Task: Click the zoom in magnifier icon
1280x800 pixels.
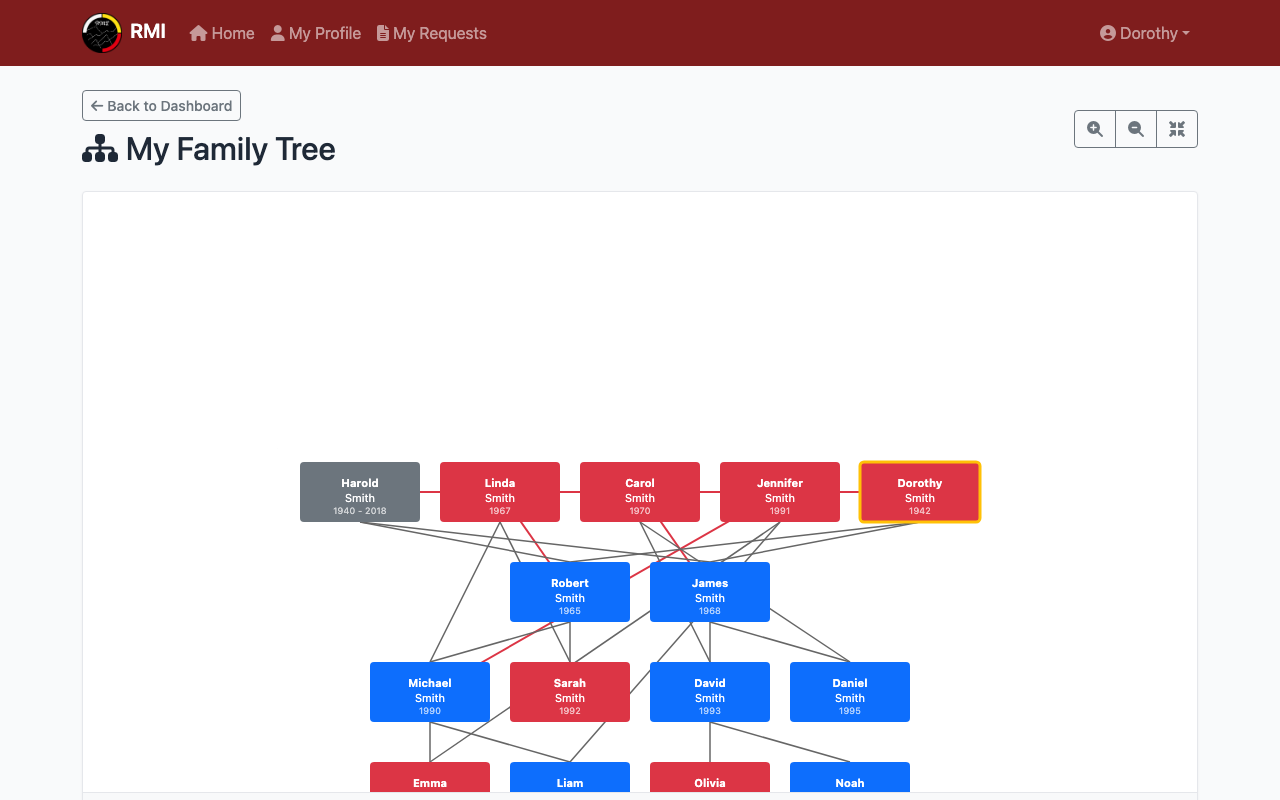Action: [1094, 128]
